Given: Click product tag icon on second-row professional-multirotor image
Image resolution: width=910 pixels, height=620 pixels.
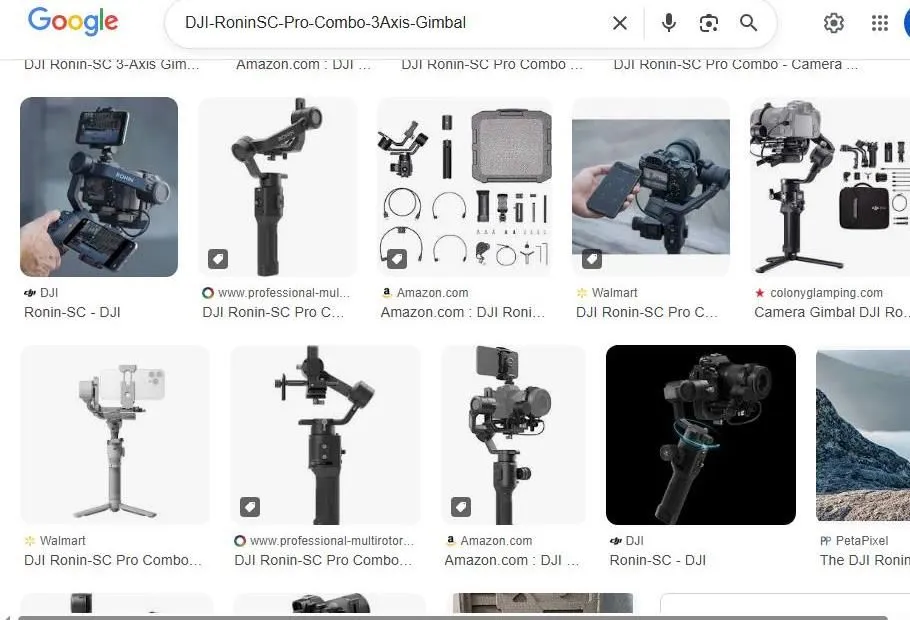Looking at the screenshot, I should pyautogui.click(x=250, y=507).
